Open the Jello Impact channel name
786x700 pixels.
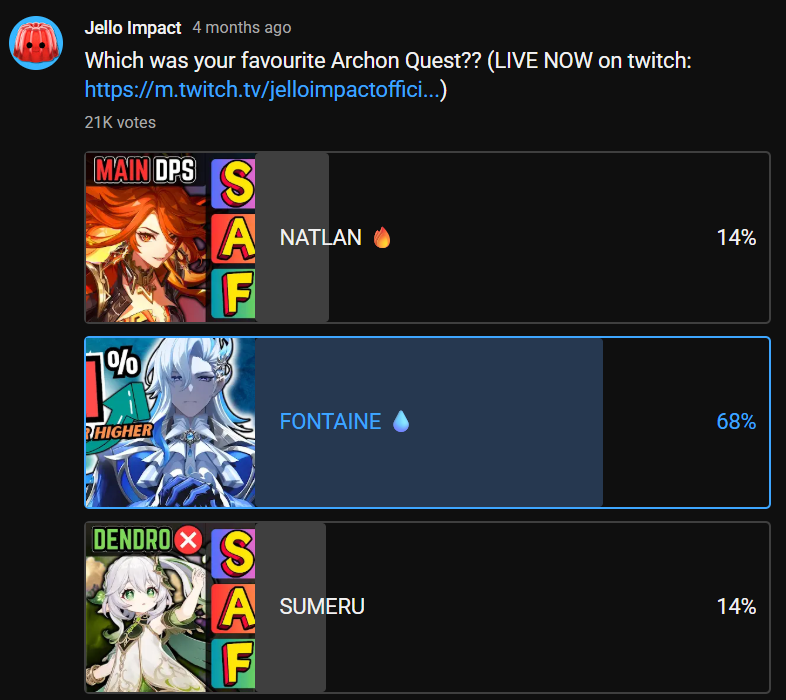(x=133, y=28)
